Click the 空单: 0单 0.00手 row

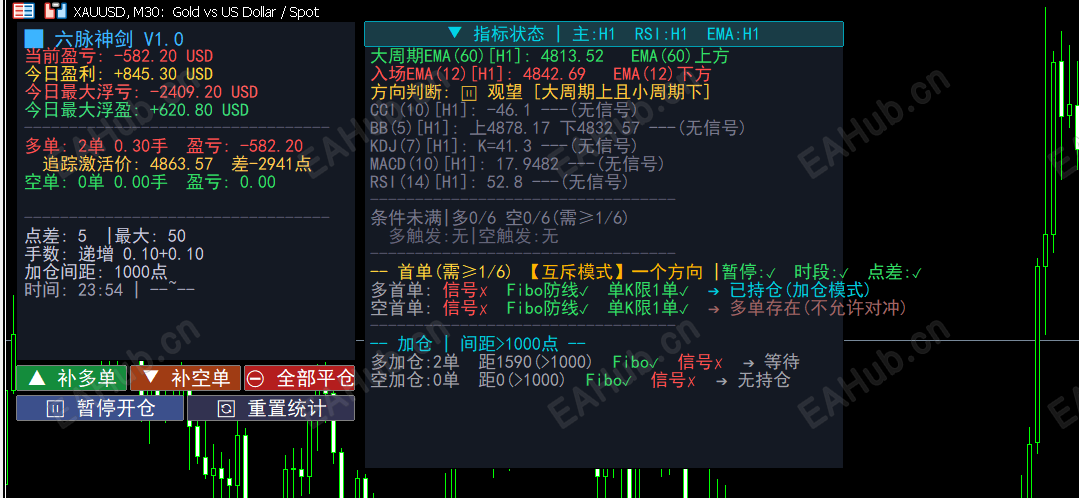(x=150, y=182)
